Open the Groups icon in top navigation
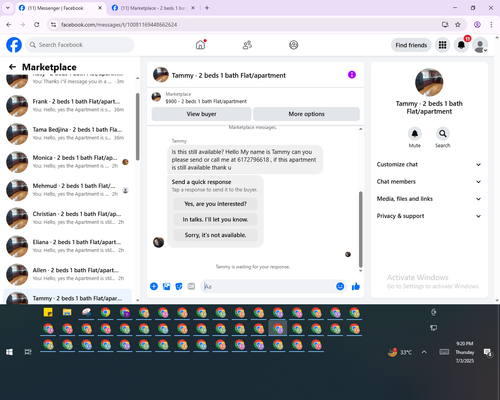 point(294,45)
